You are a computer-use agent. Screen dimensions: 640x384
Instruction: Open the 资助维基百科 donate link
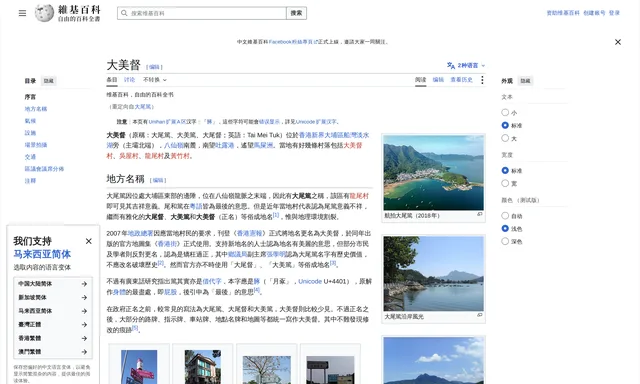563,13
